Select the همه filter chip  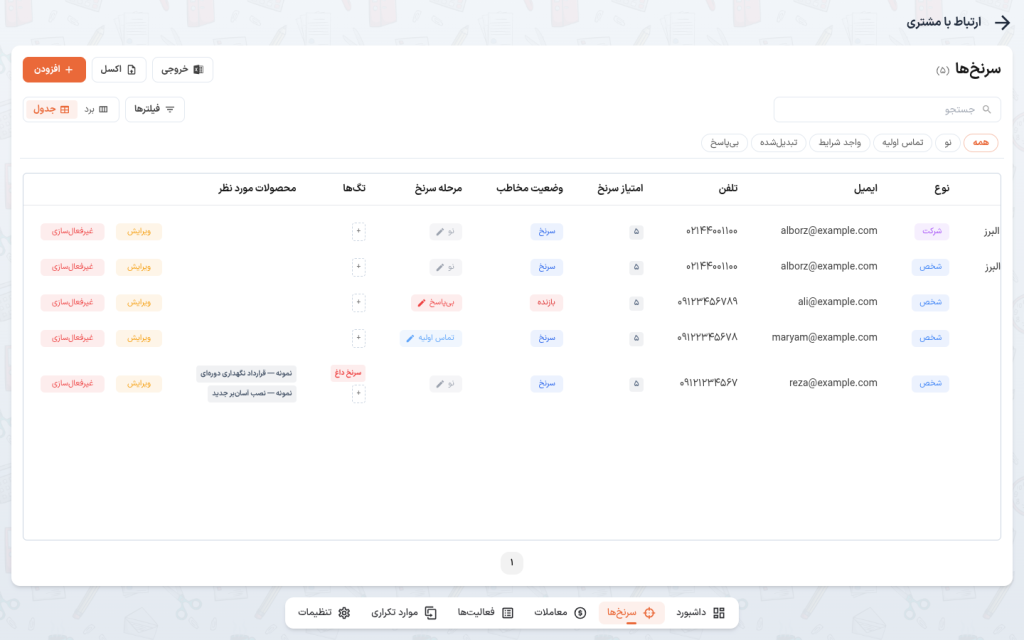pyautogui.click(x=980, y=142)
